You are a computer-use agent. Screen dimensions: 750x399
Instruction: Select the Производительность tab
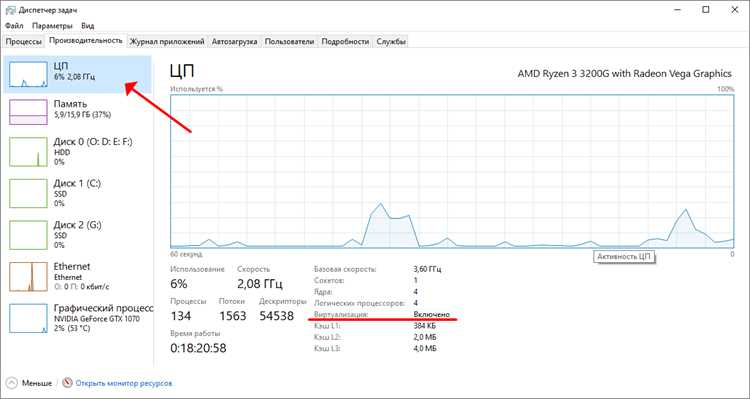coord(86,41)
